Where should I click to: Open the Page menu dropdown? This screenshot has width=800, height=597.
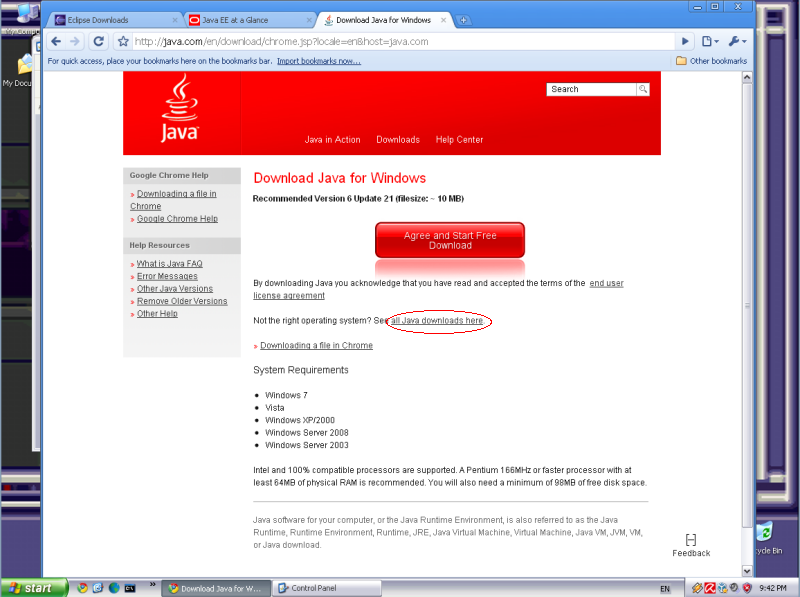[710, 41]
